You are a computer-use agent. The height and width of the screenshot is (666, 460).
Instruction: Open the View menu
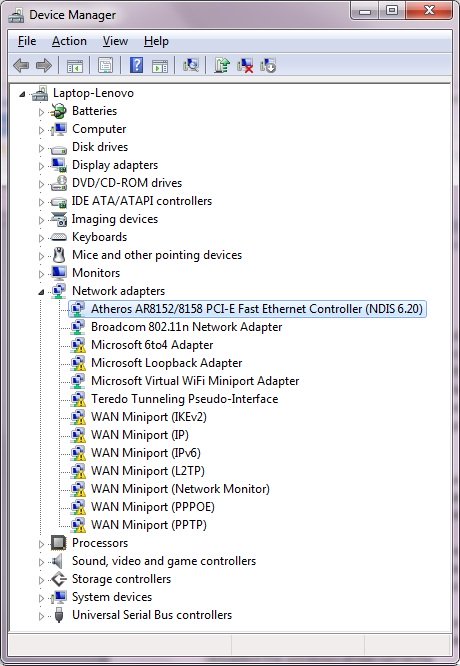(115, 41)
